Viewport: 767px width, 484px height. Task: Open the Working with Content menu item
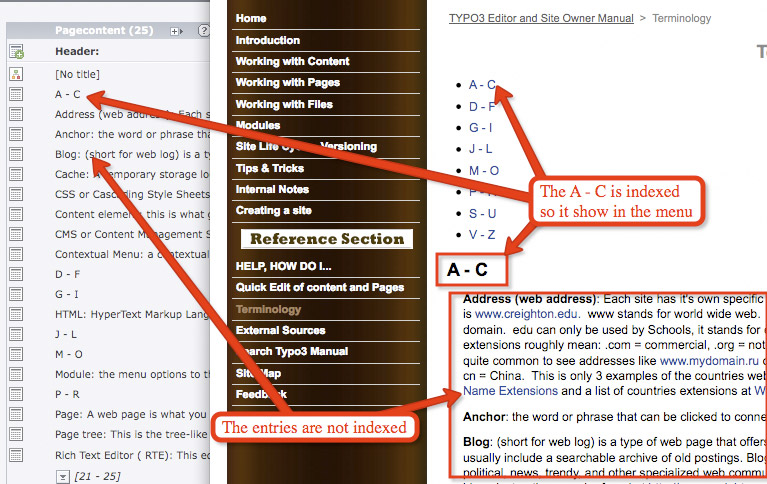(292, 61)
